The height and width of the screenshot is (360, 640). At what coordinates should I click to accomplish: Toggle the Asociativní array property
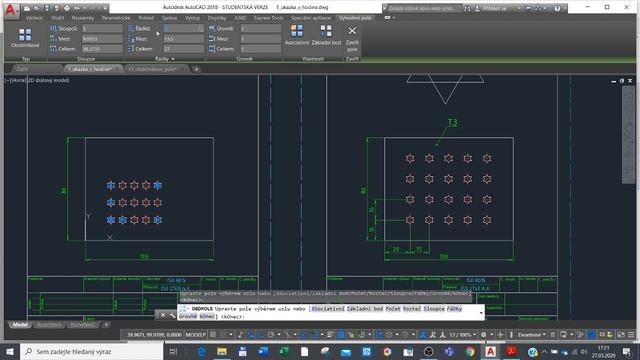click(297, 35)
